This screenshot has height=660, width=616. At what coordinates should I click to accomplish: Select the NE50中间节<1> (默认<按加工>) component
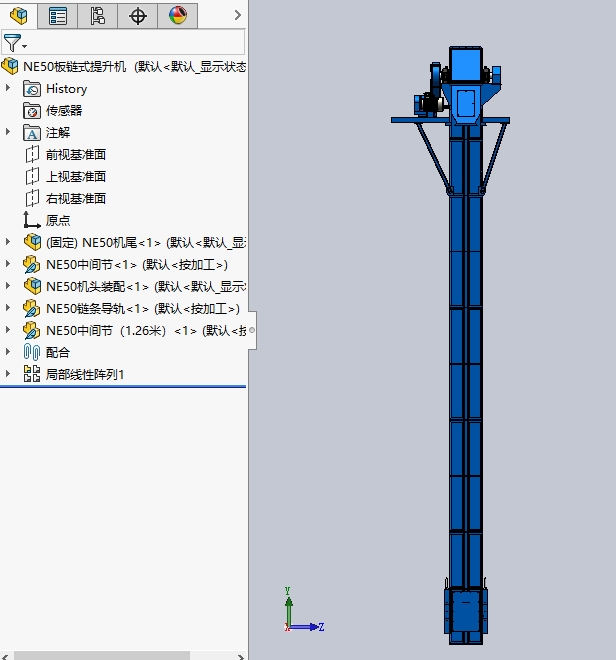[137, 264]
